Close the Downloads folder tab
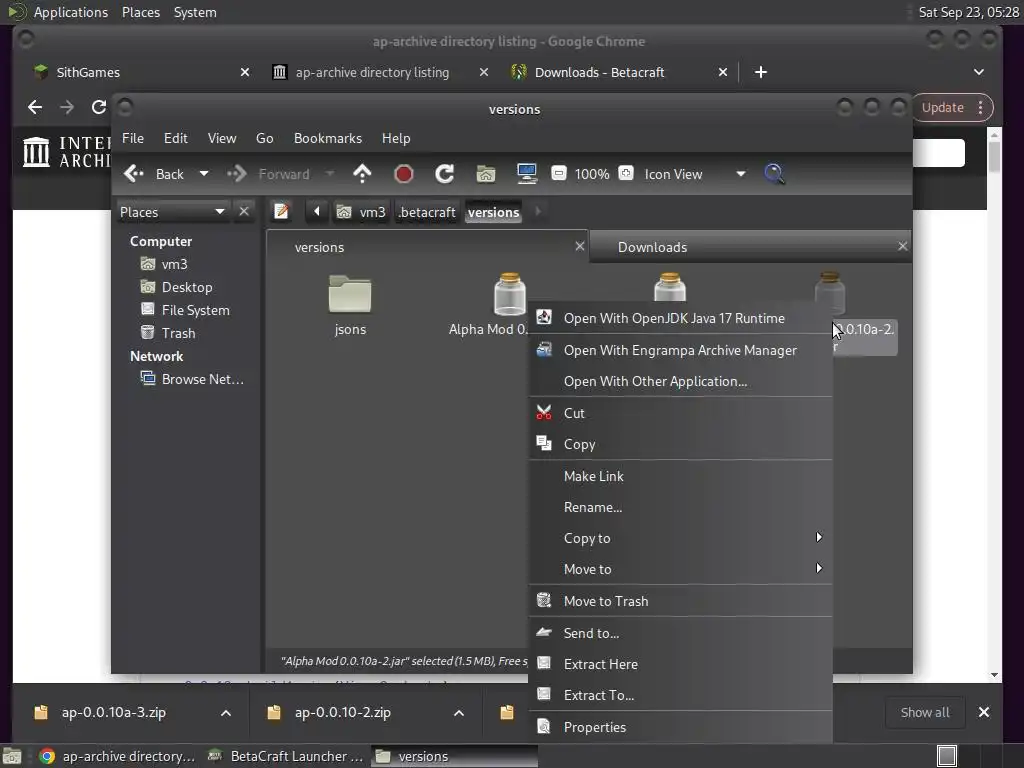The width and height of the screenshot is (1024, 768). point(902,246)
